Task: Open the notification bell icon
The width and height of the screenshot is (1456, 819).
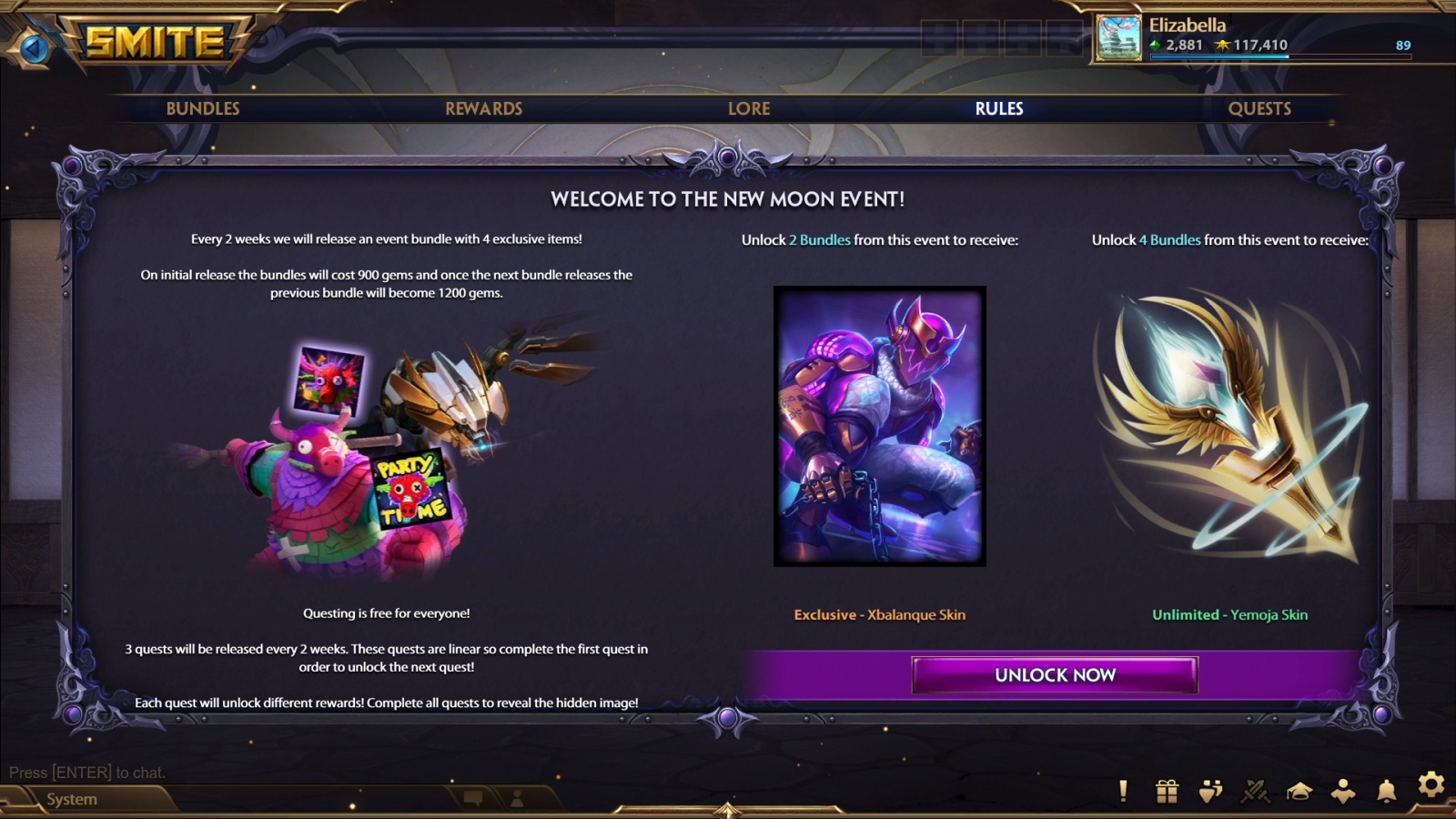Action: click(1387, 791)
